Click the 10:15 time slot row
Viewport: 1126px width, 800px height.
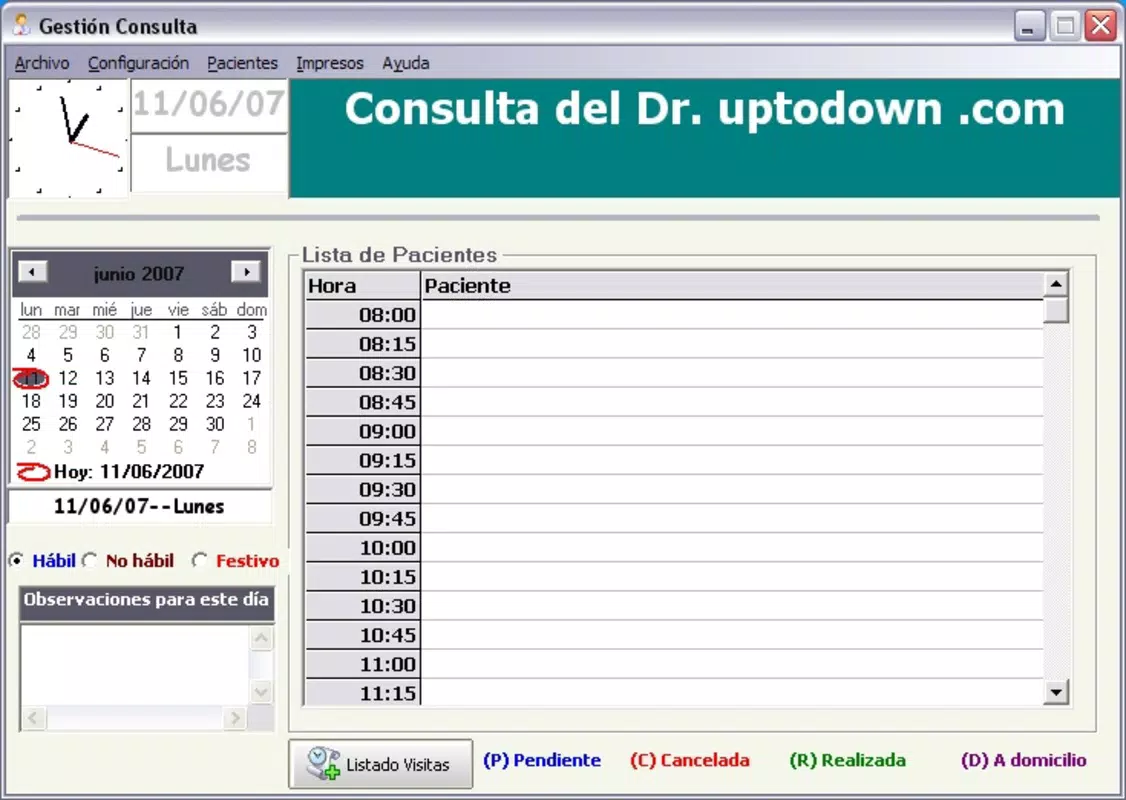pyautogui.click(x=674, y=577)
